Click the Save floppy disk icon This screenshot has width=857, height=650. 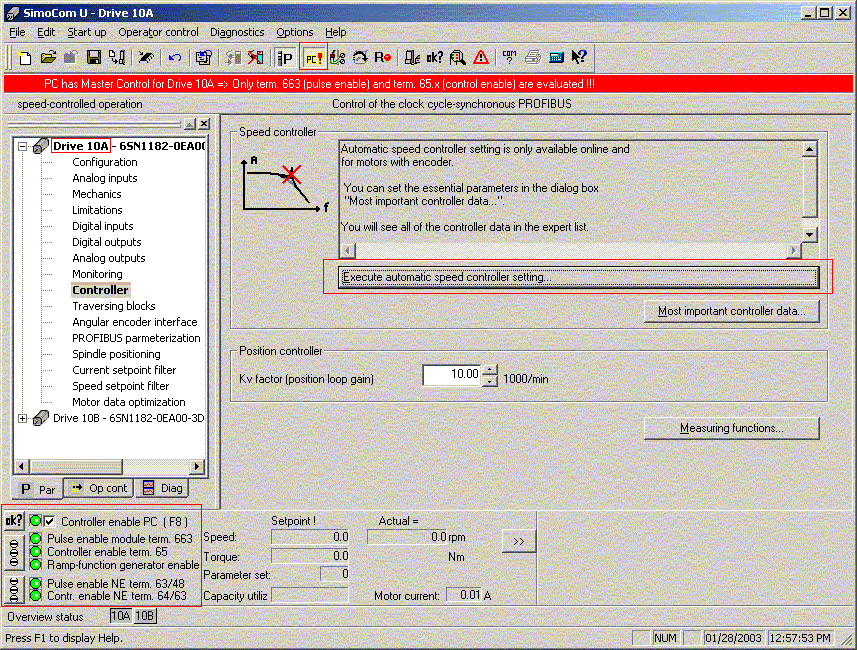click(93, 57)
